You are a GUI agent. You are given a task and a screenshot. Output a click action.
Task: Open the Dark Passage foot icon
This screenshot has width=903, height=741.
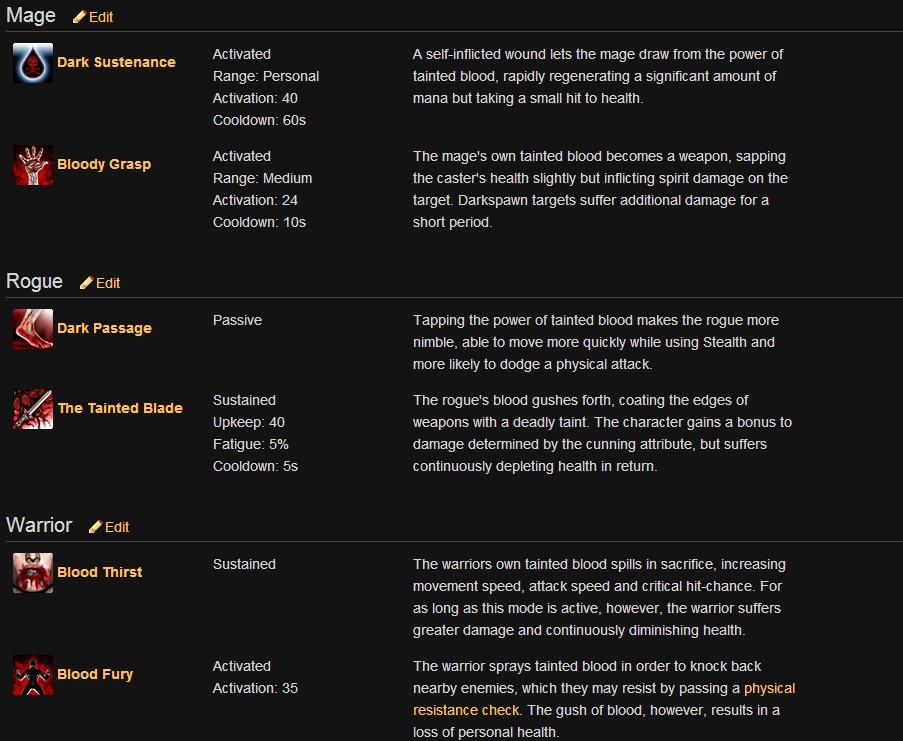[x=33, y=329]
